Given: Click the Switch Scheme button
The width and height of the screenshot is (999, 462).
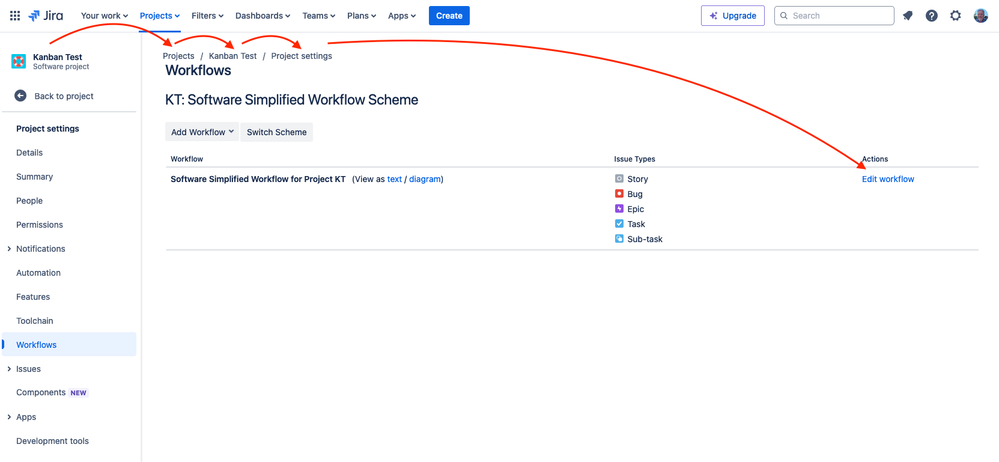Looking at the screenshot, I should point(277,132).
